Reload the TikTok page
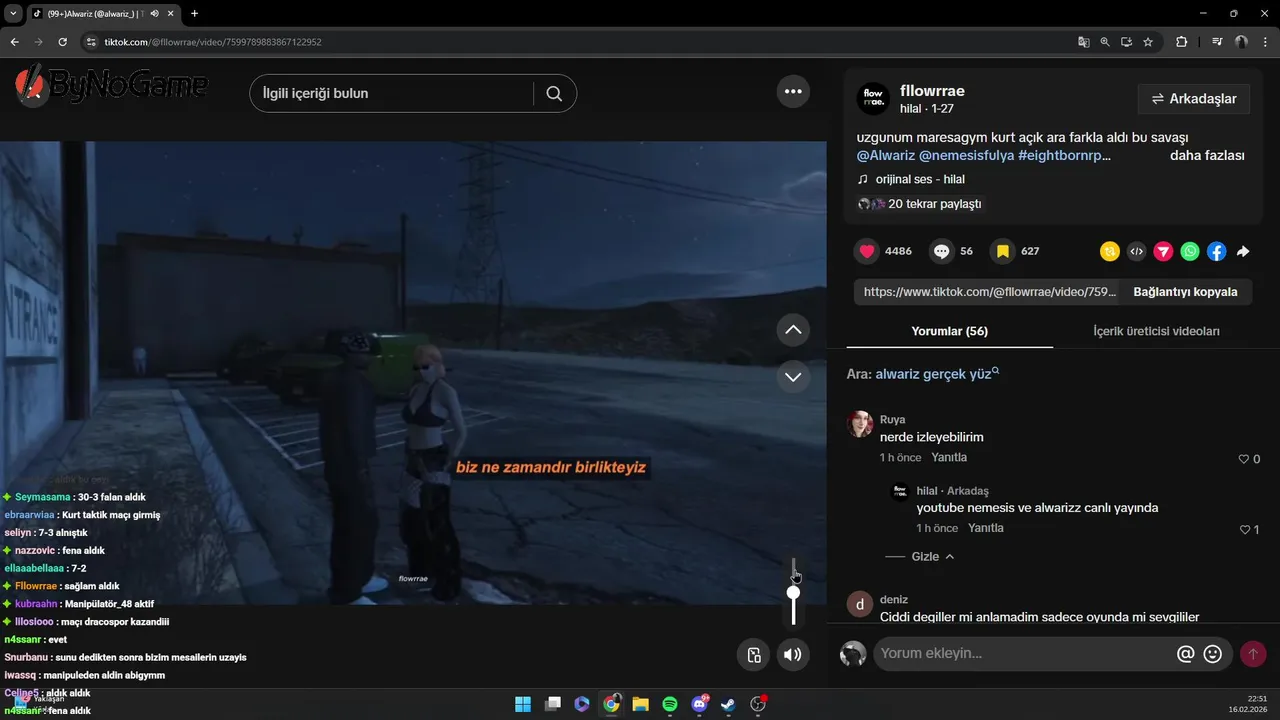 pyautogui.click(x=62, y=42)
